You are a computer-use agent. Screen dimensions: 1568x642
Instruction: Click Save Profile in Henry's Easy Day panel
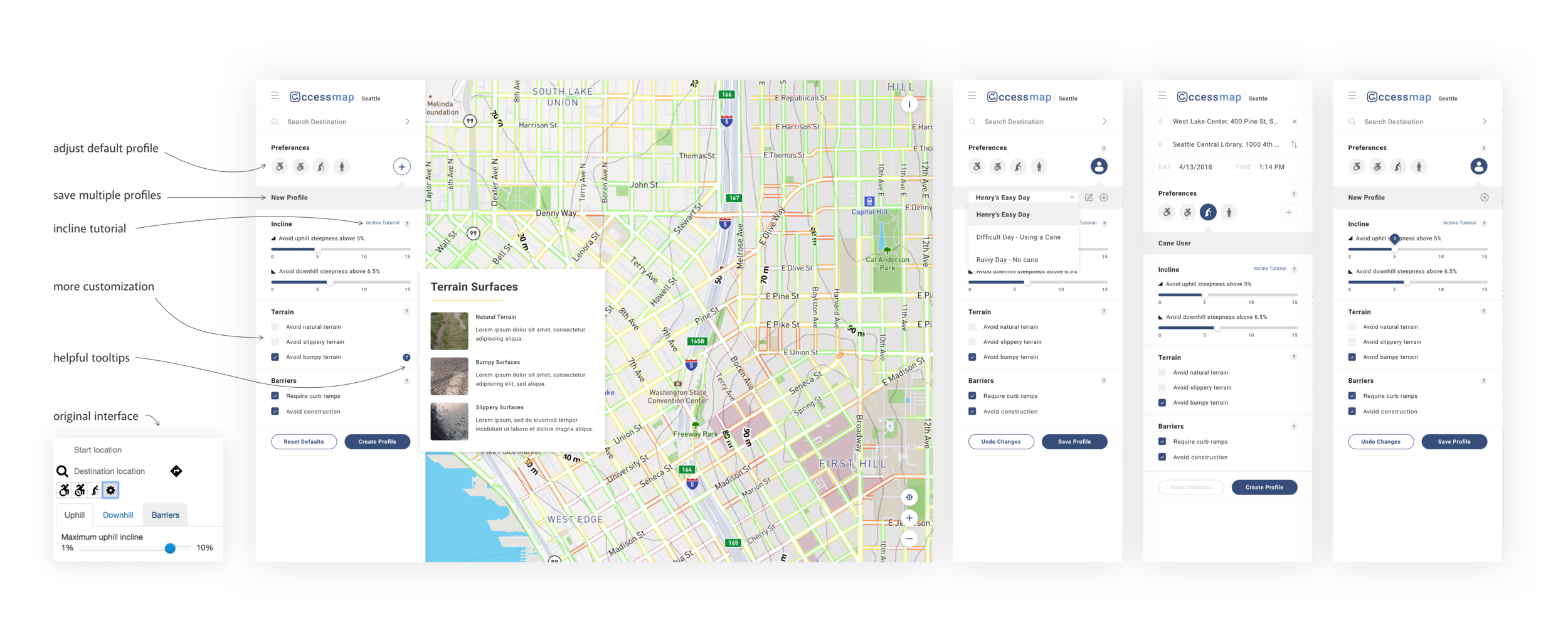tap(1074, 442)
